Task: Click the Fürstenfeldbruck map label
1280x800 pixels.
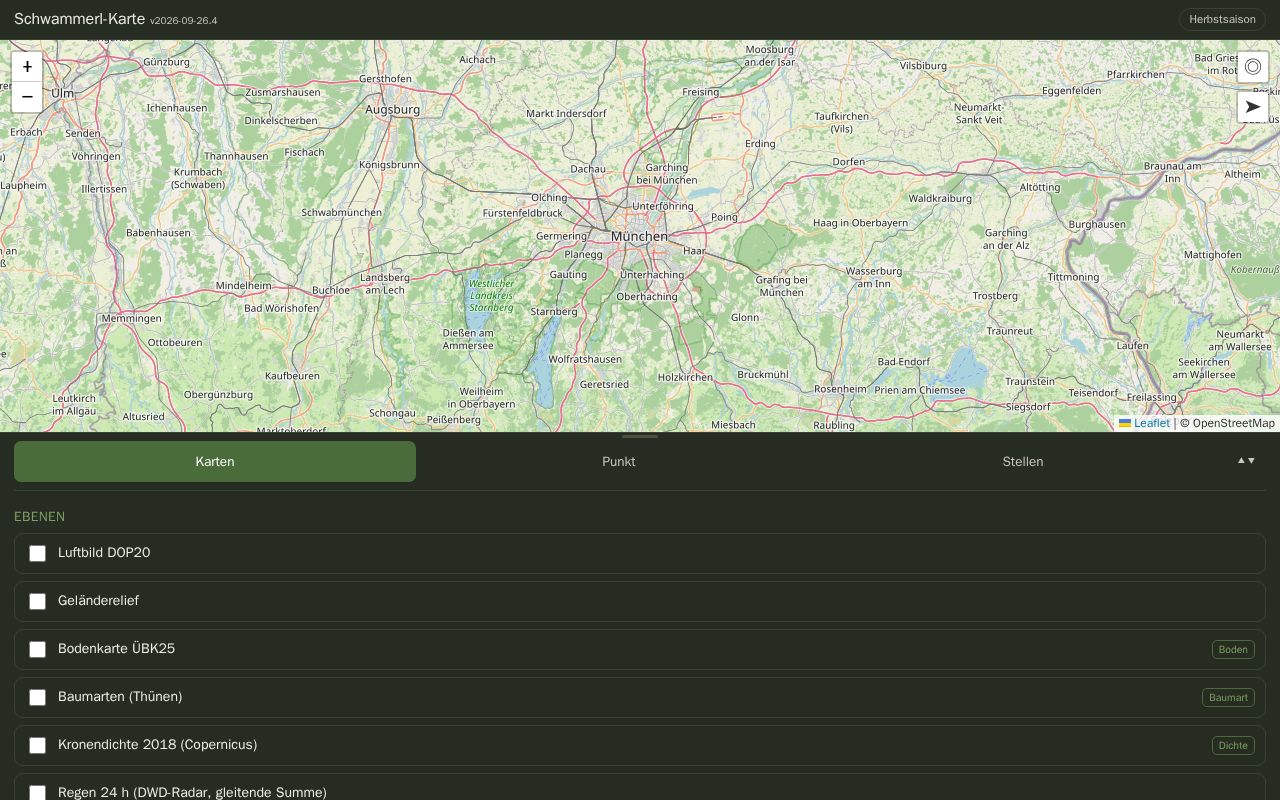Action: [x=522, y=213]
